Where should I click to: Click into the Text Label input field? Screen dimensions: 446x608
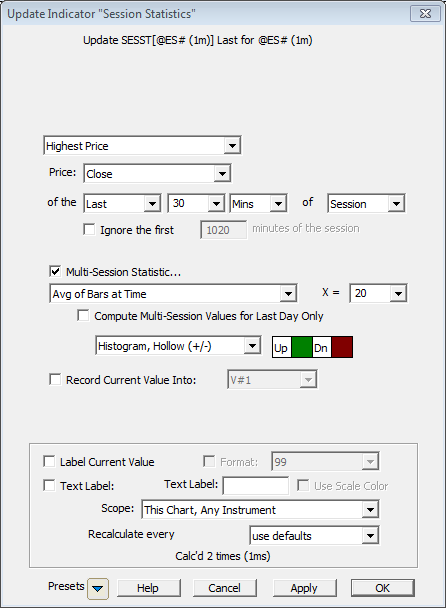(256, 485)
